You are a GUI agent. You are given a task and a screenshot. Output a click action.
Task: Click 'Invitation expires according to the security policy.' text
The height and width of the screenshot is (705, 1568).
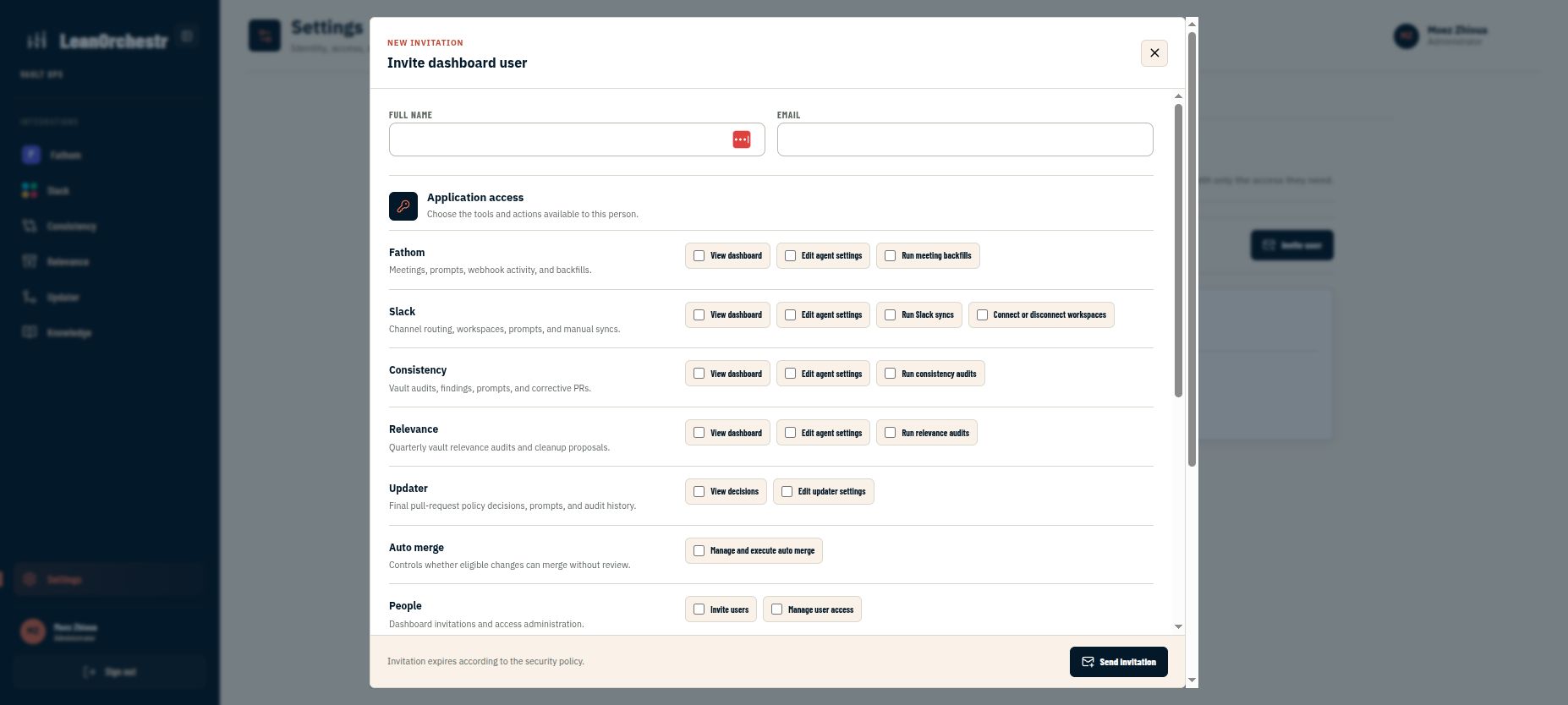point(485,661)
